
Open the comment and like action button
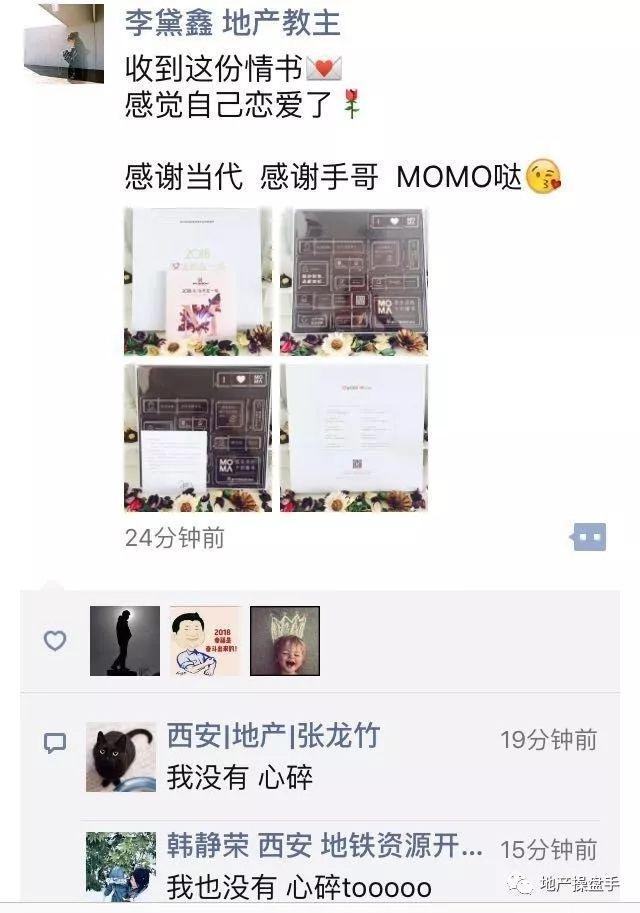coord(589,537)
